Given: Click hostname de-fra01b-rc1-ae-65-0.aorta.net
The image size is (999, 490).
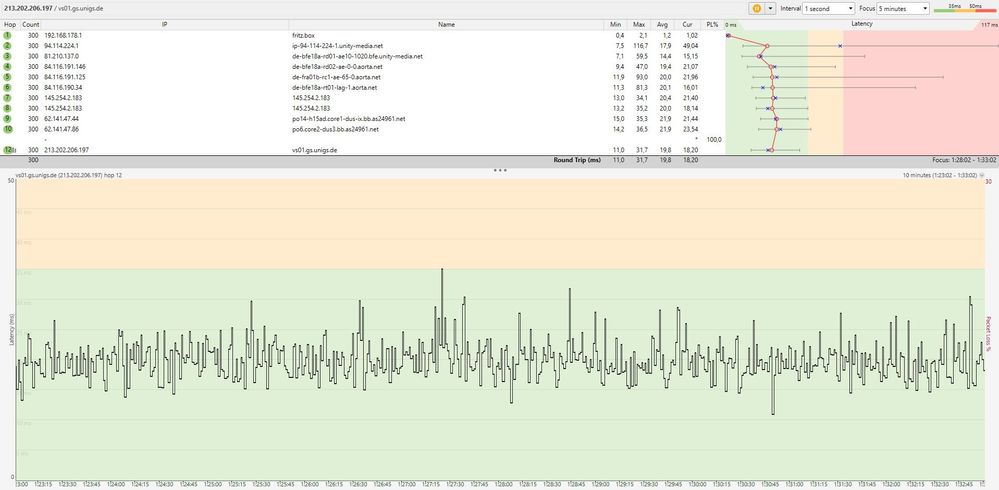Looking at the screenshot, I should (336, 77).
